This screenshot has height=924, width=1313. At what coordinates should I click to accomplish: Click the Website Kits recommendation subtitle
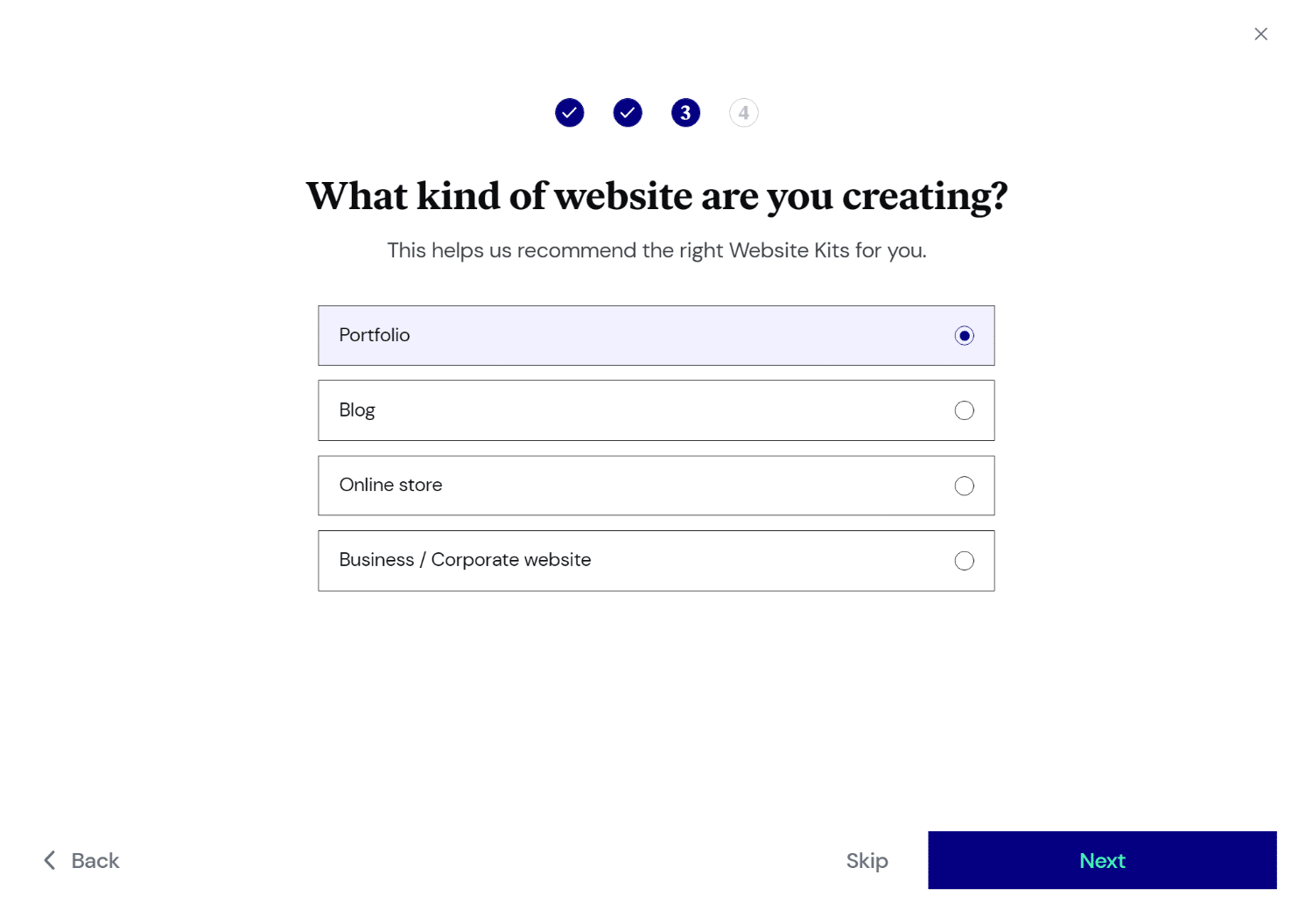(x=656, y=250)
